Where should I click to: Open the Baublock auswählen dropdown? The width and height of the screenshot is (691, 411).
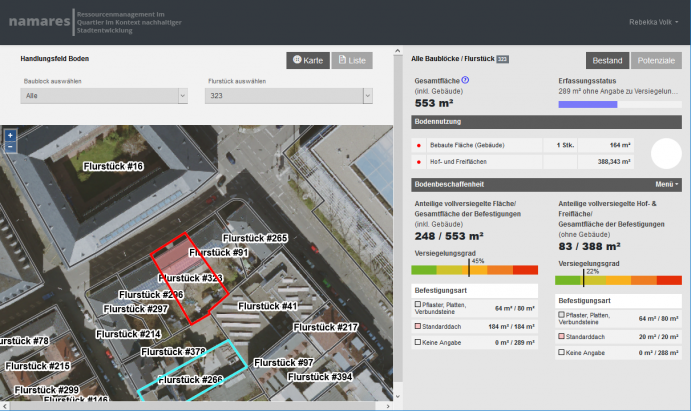click(104, 96)
